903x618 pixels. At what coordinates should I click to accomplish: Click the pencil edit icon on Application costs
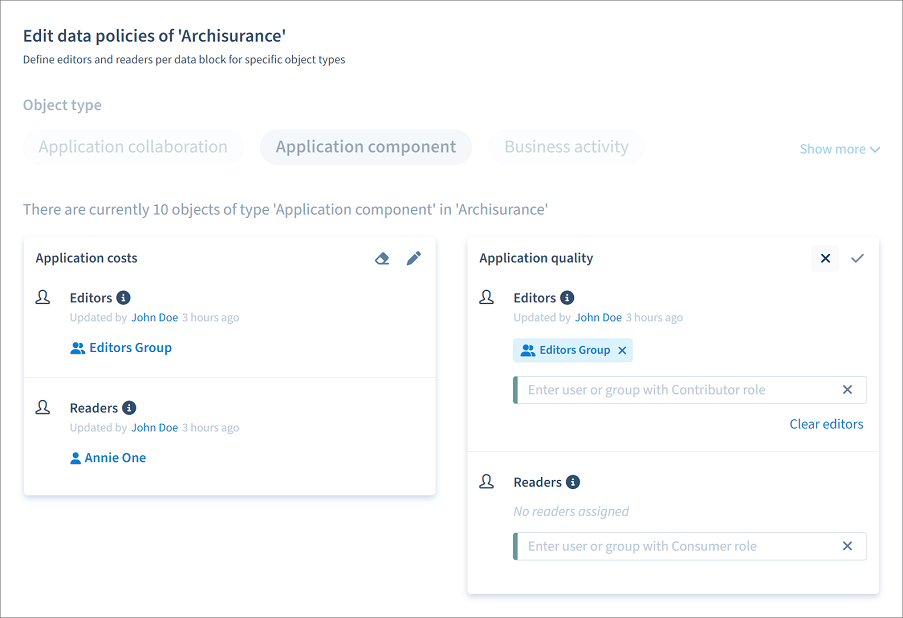[x=414, y=258]
